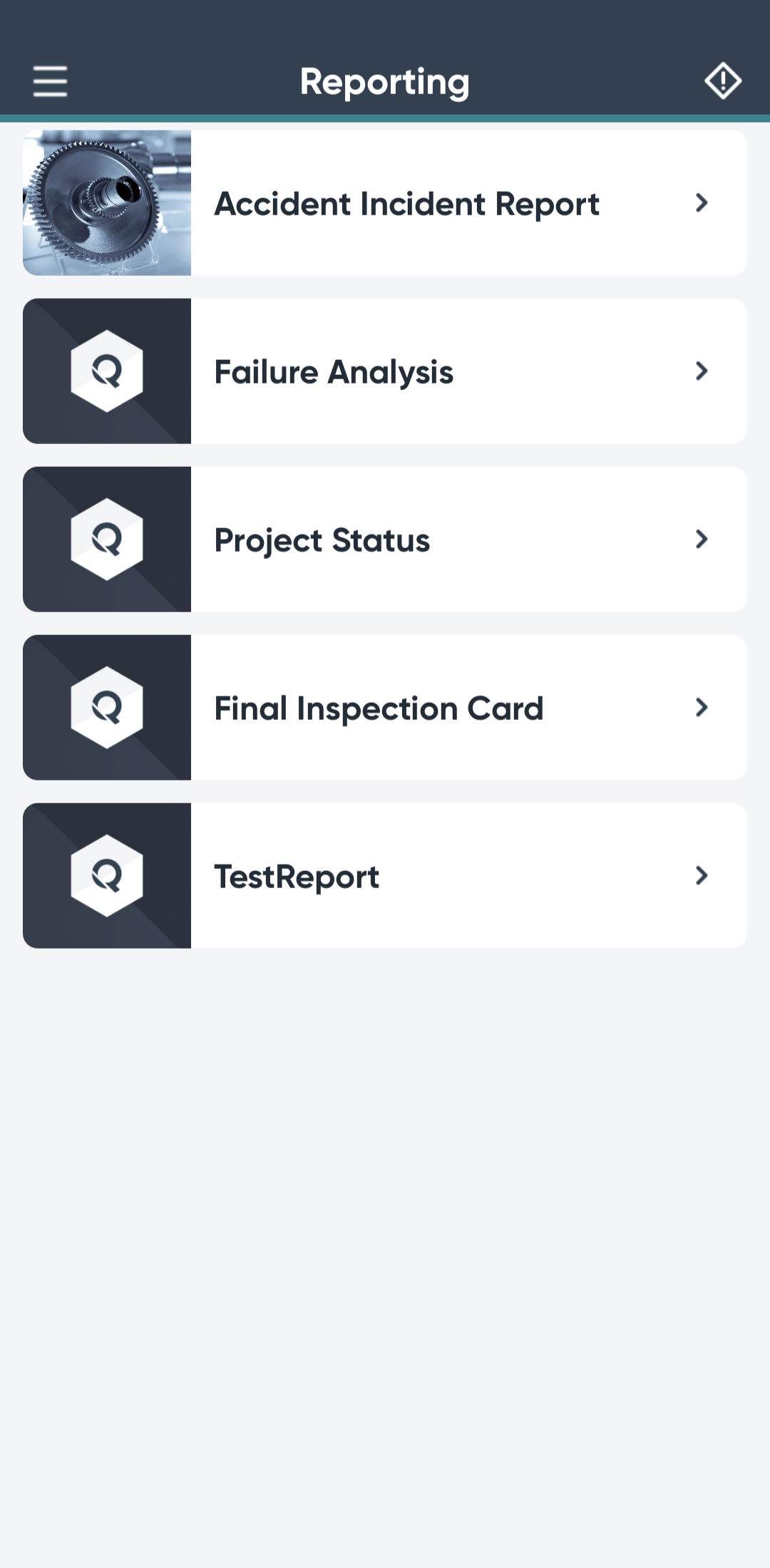Click the TestReport card
The height and width of the screenshot is (1568, 770).
[x=297, y=876]
